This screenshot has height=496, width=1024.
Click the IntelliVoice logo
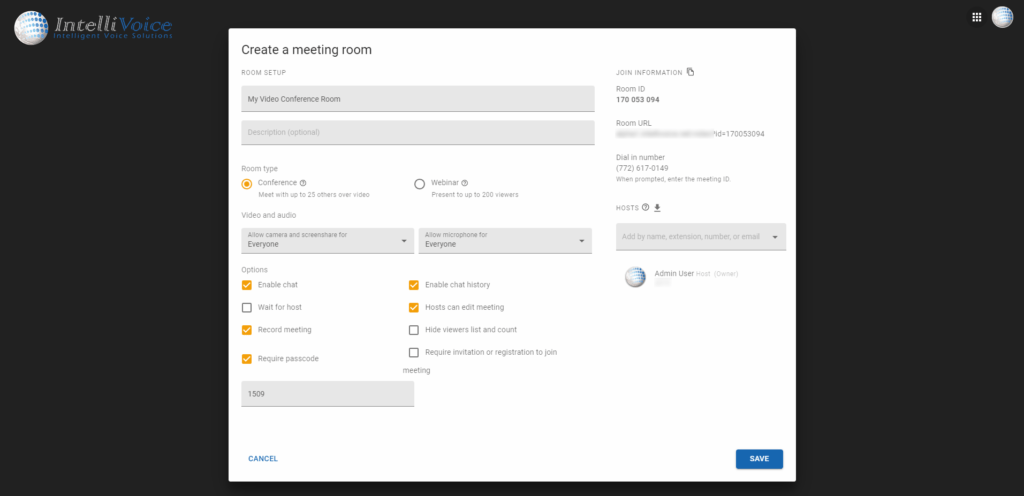[x=94, y=27]
